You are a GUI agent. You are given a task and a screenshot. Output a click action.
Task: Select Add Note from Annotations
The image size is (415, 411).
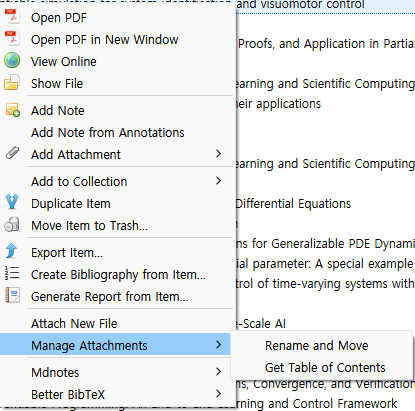(x=118, y=133)
